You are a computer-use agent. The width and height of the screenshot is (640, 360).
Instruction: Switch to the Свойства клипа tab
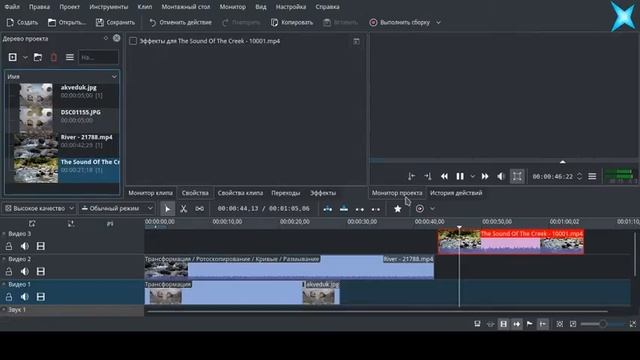(x=240, y=193)
